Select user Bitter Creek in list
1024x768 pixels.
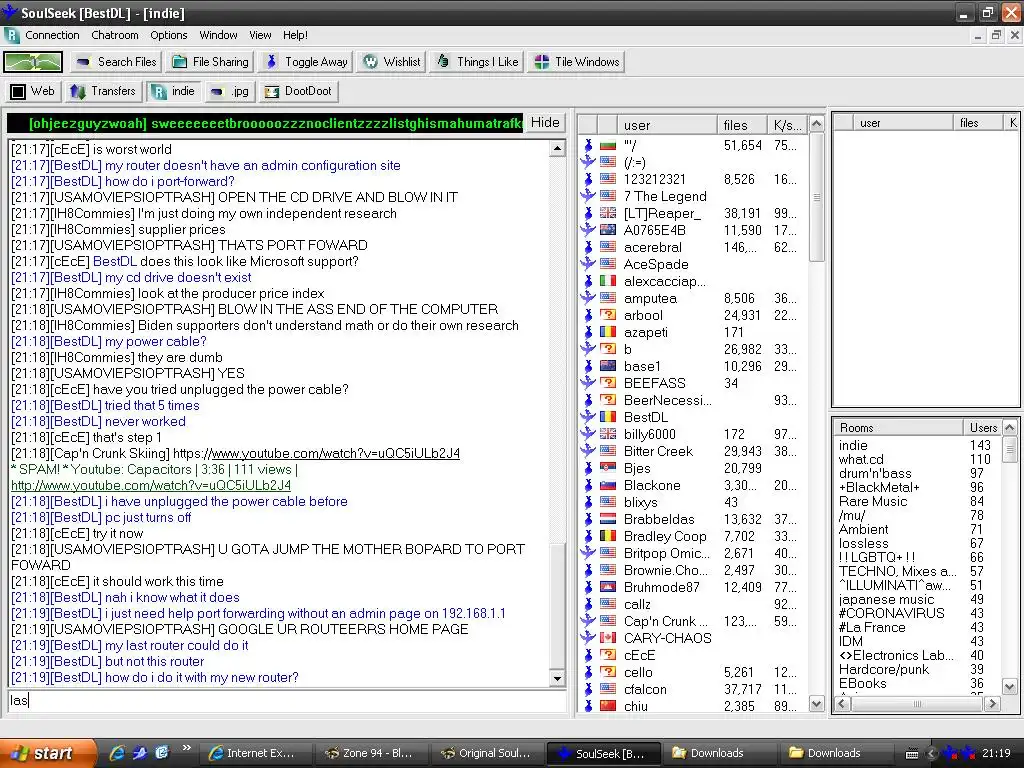tap(658, 451)
